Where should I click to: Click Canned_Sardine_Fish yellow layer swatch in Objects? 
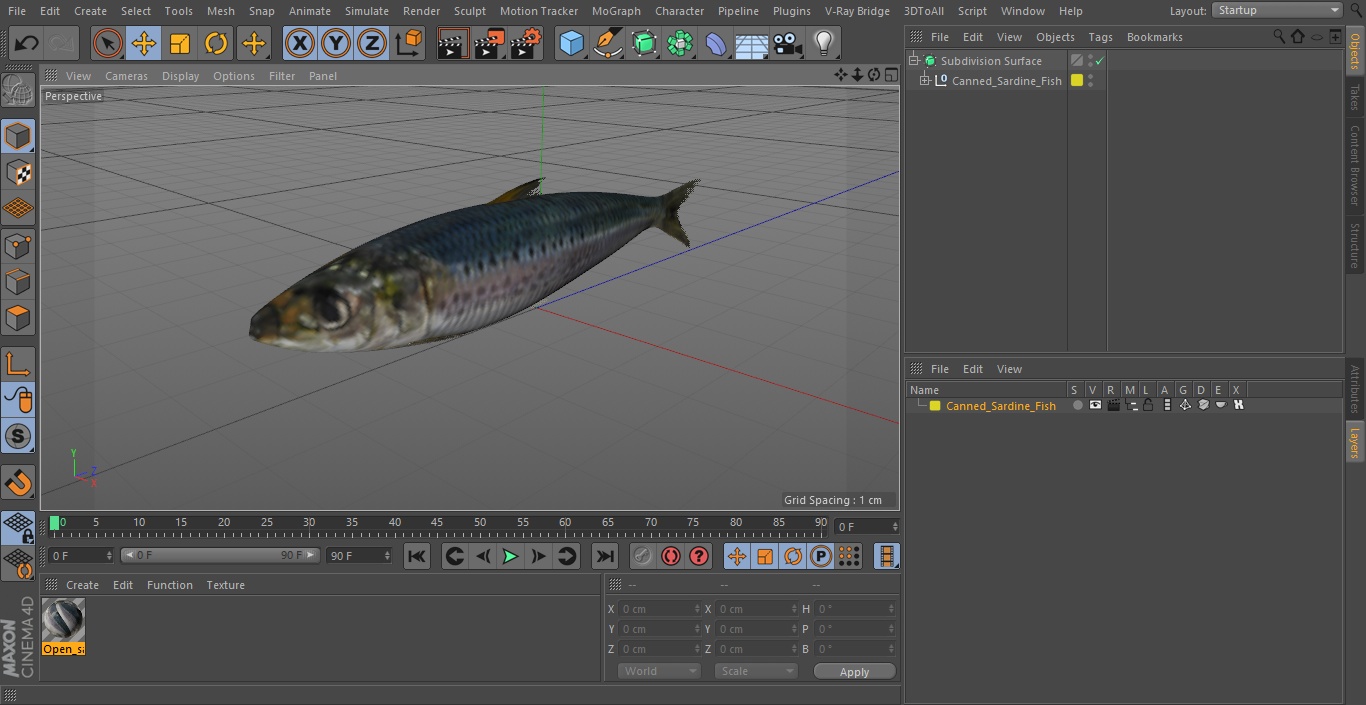[1077, 81]
